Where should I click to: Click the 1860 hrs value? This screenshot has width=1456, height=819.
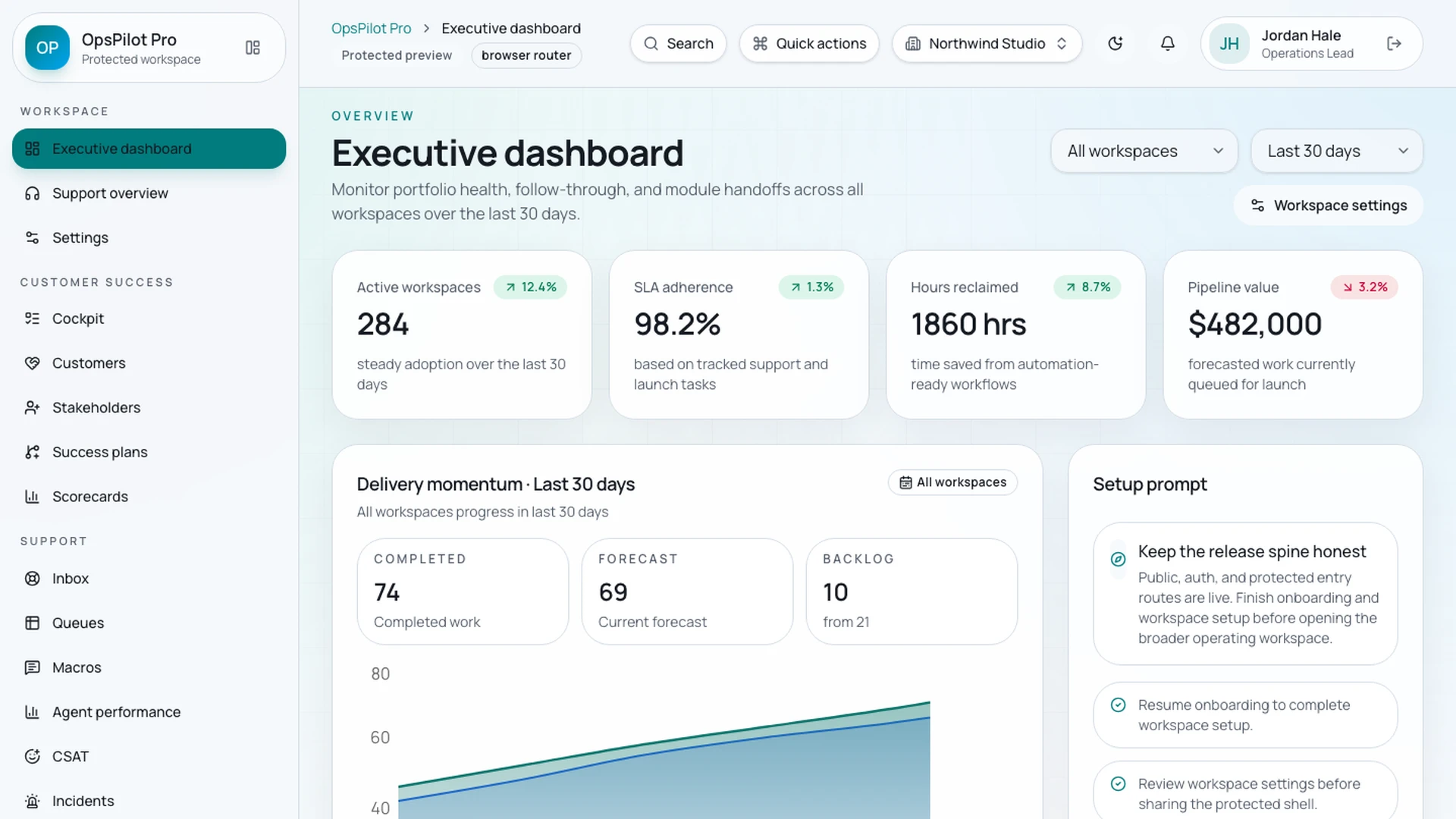968,325
